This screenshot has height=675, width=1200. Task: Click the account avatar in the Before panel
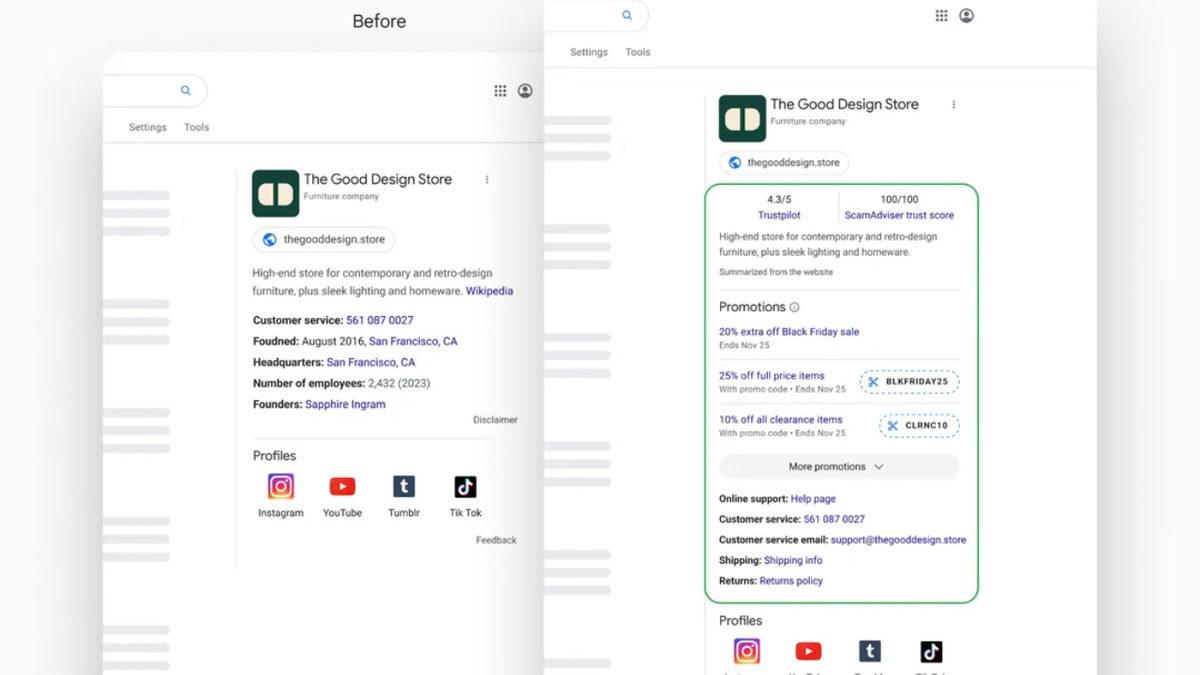pyautogui.click(x=525, y=91)
